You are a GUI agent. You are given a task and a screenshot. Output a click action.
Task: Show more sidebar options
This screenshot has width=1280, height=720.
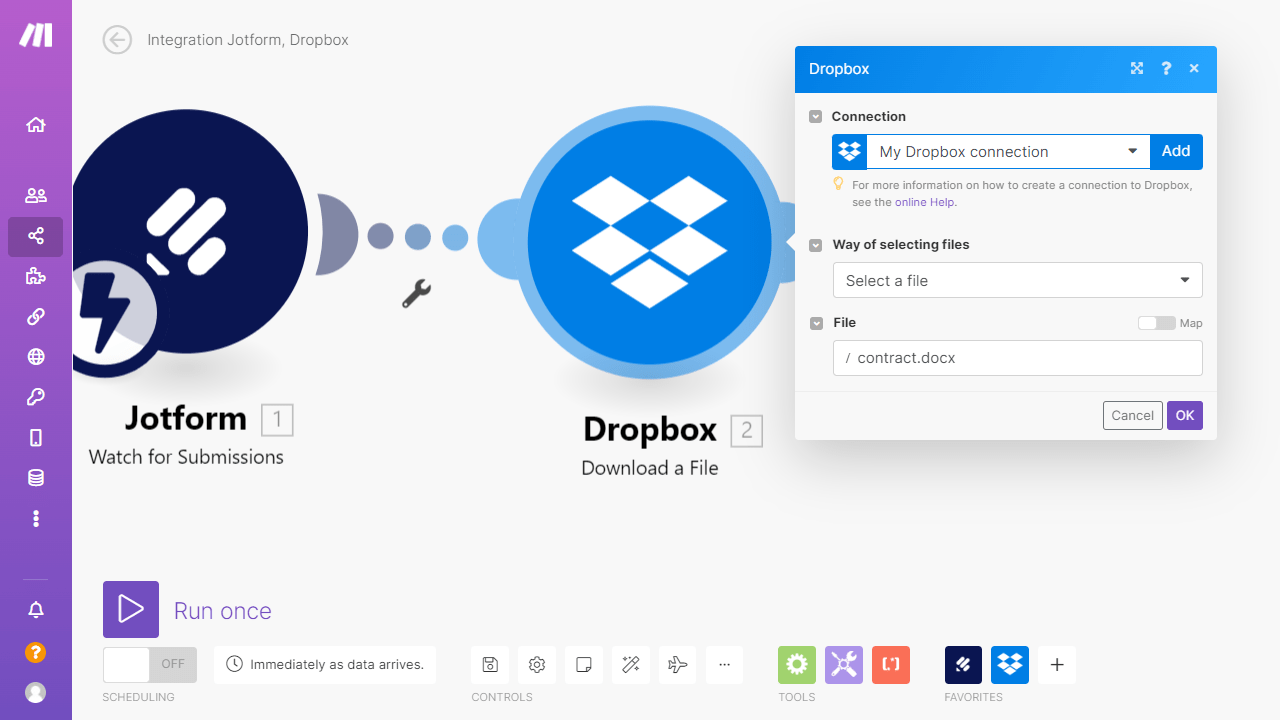pos(36,518)
